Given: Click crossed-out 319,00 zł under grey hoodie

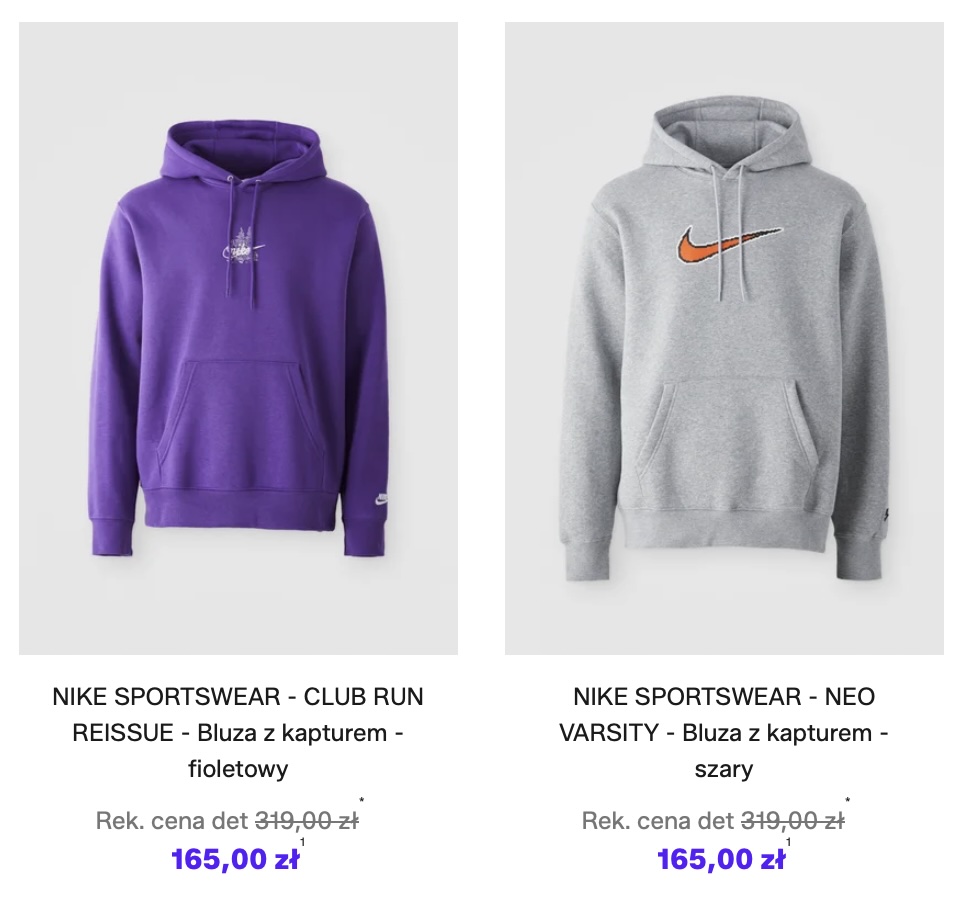Looking at the screenshot, I should pos(792,822).
